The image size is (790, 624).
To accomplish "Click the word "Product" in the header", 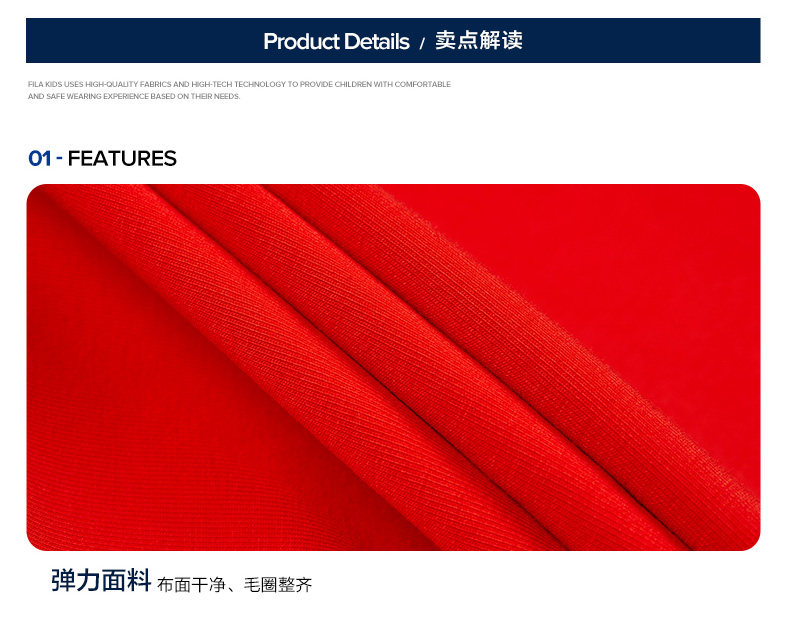I will [301, 42].
